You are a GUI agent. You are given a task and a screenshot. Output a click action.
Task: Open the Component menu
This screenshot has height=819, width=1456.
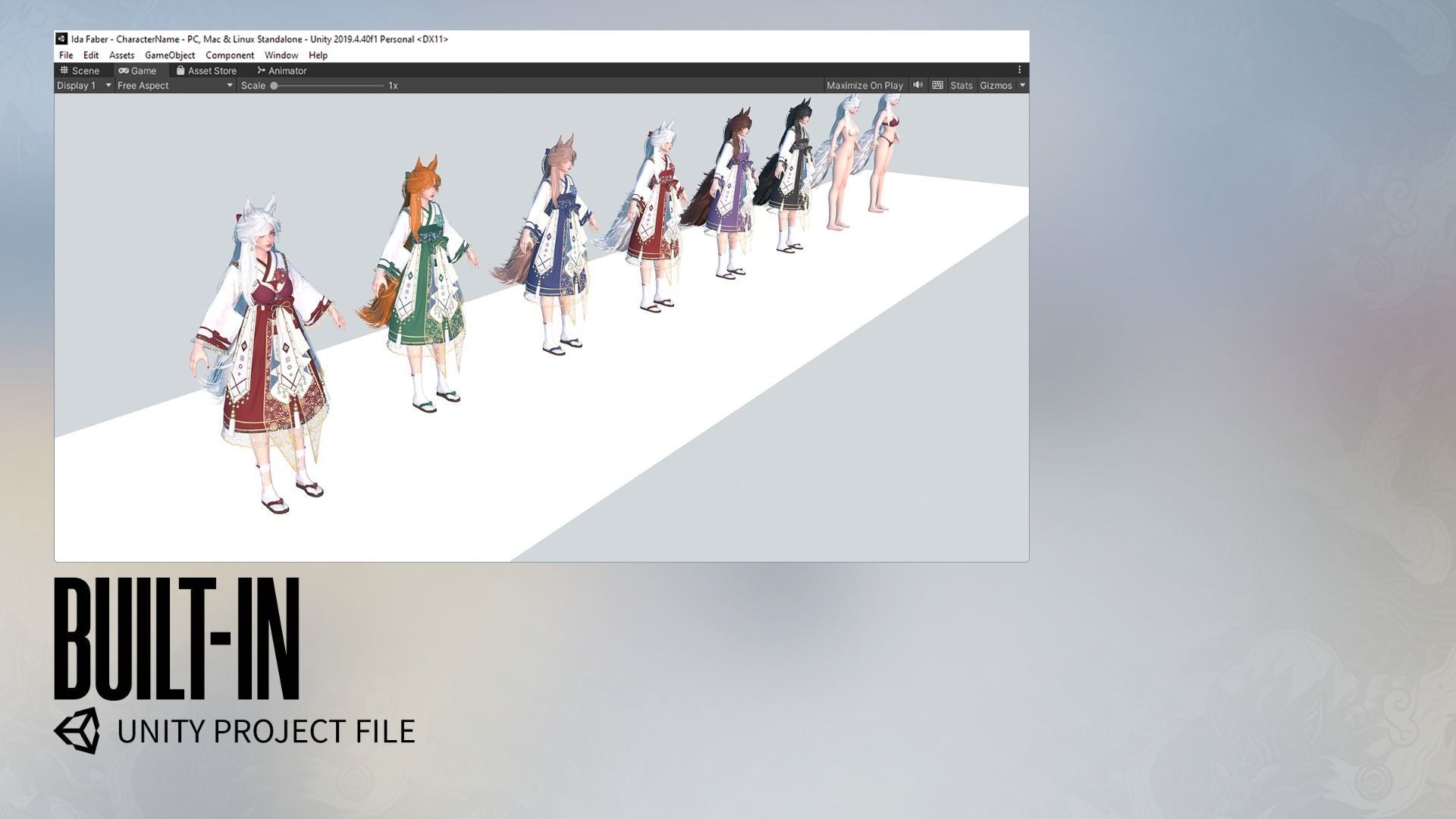230,55
